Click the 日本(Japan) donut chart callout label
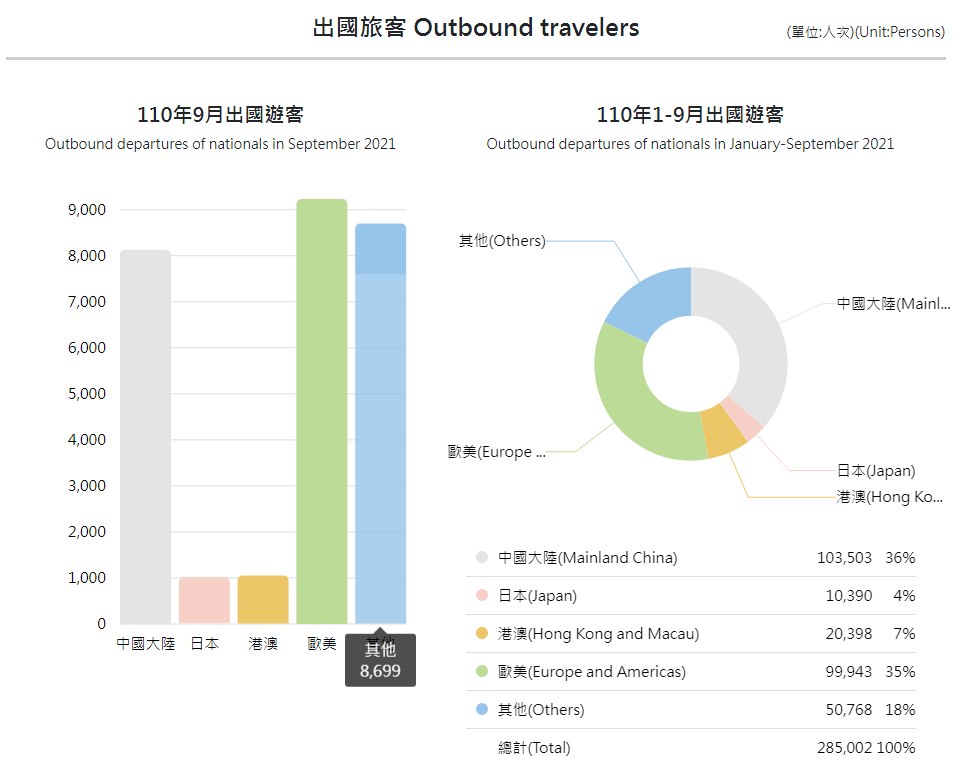Screen dimensions: 963x774 876,470
